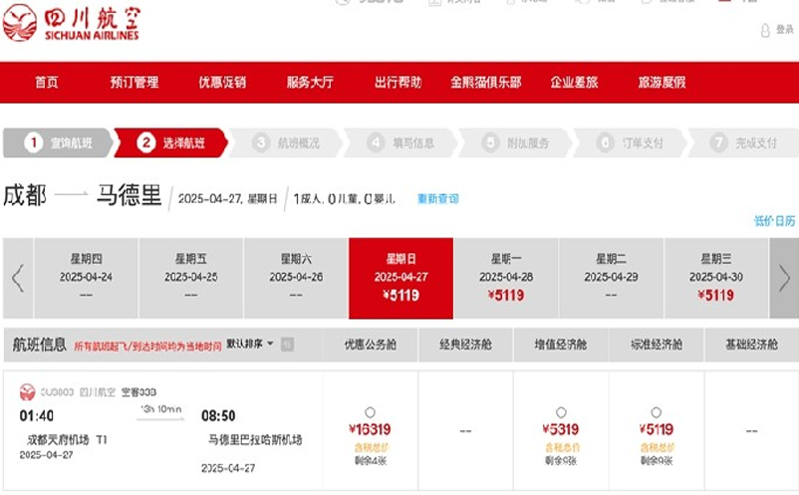Click the 基础经济舱 column header
This screenshot has height=495, width=799.
pyautogui.click(x=752, y=345)
